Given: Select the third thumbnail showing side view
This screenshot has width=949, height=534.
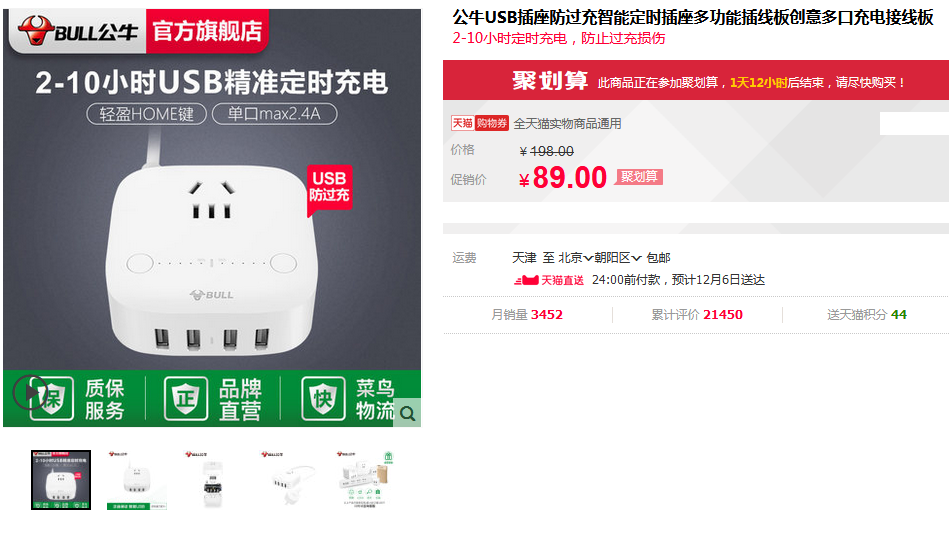Looking at the screenshot, I should 212,480.
